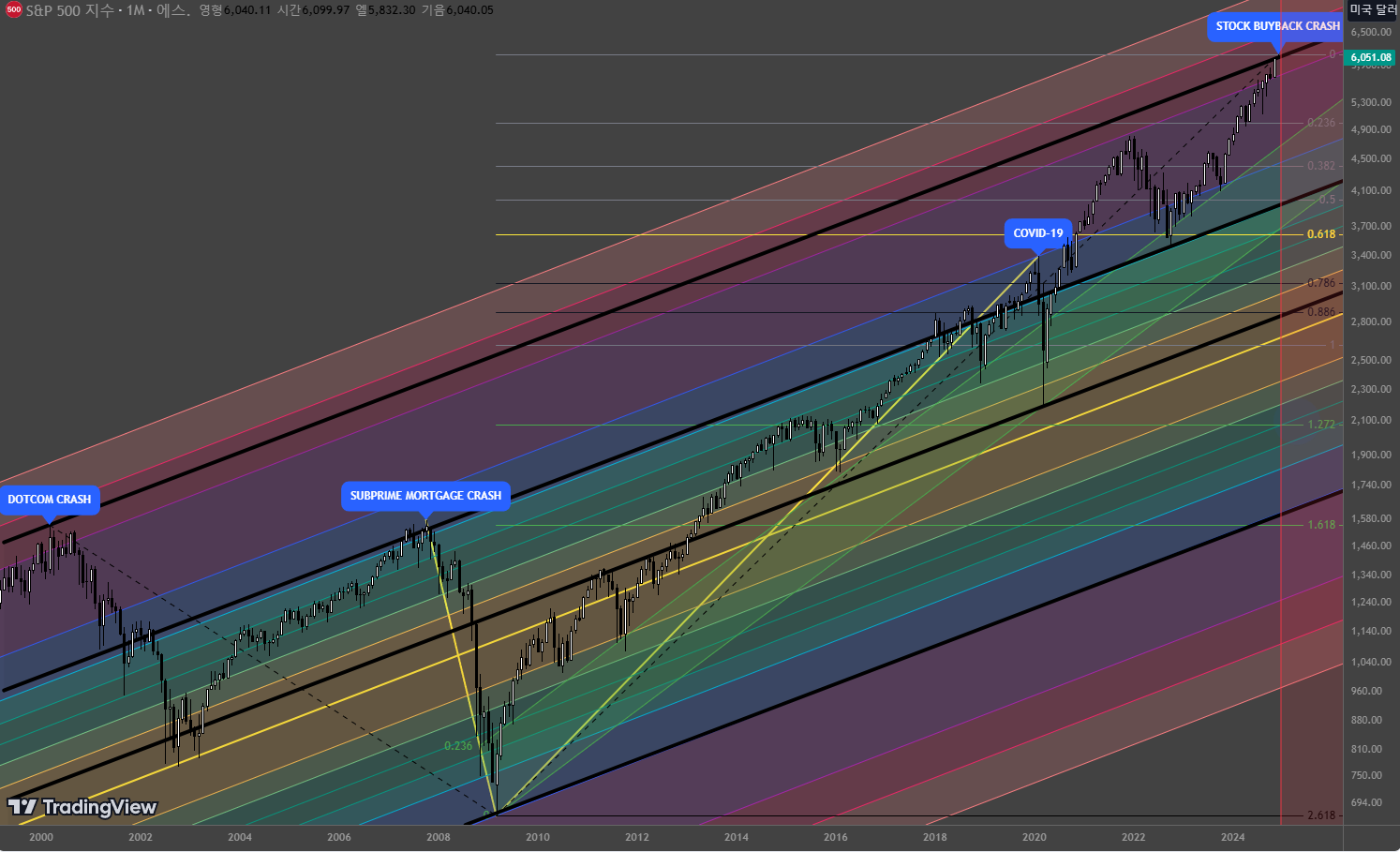Viewport: 1400px width, 852px height.
Task: Click the 2010 year on time axis
Action: (538, 837)
